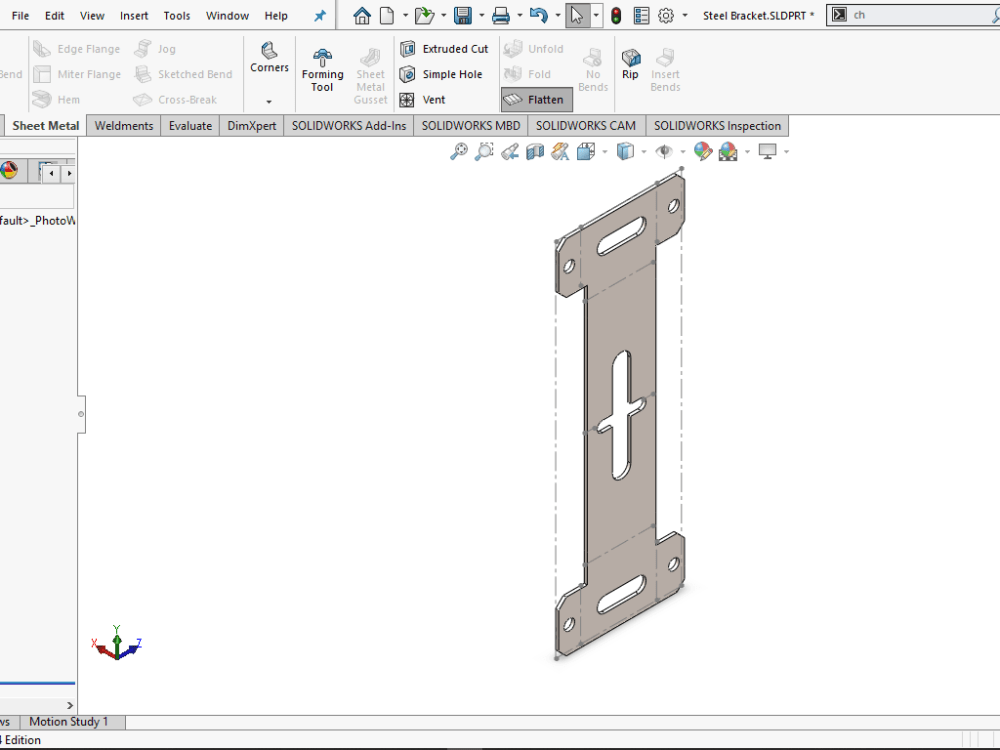Expand the Display Style dropdown

tap(643, 151)
